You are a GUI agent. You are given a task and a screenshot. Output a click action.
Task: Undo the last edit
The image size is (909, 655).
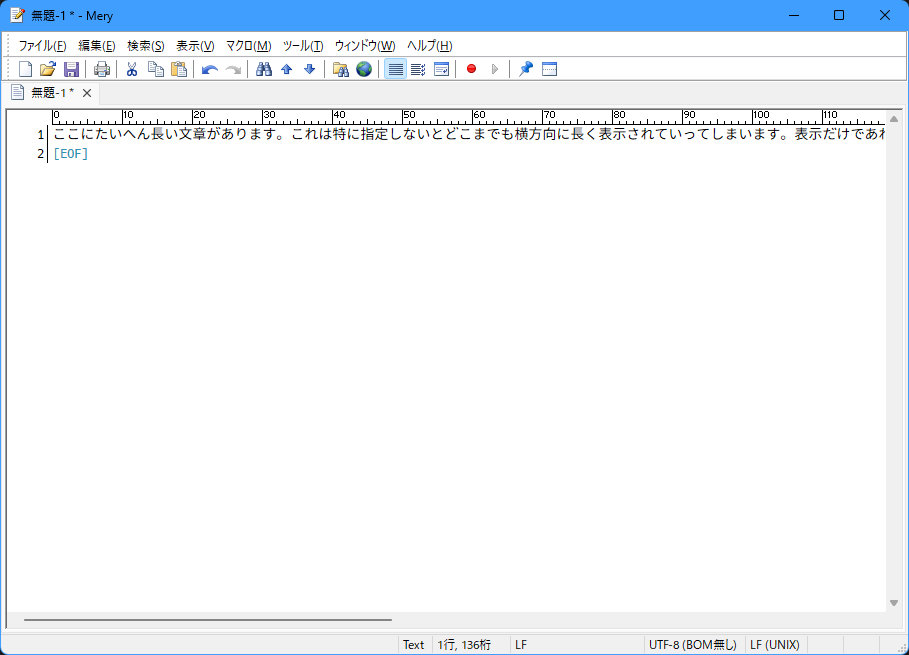pyautogui.click(x=209, y=69)
